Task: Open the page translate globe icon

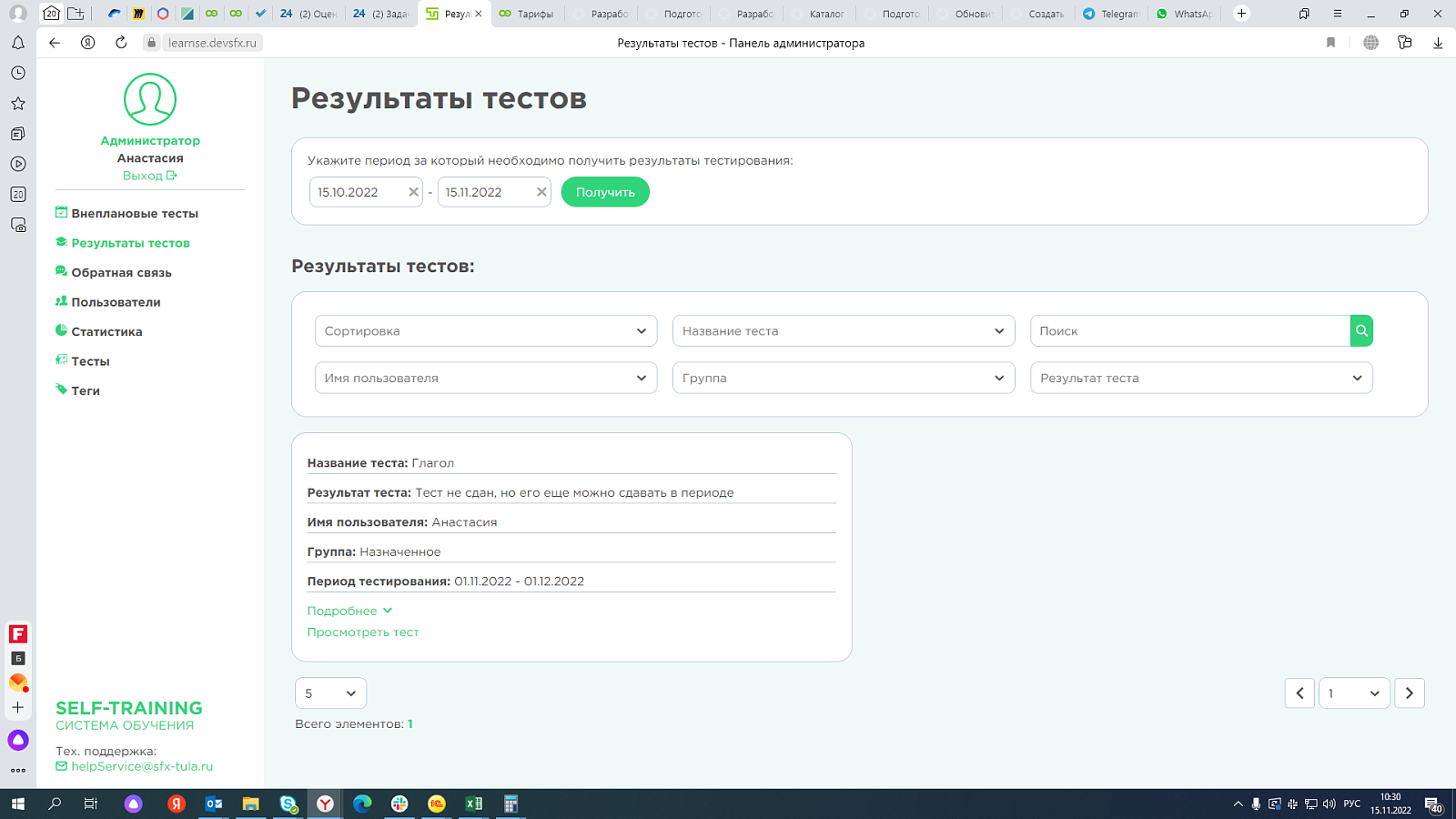Action: coord(1370,43)
